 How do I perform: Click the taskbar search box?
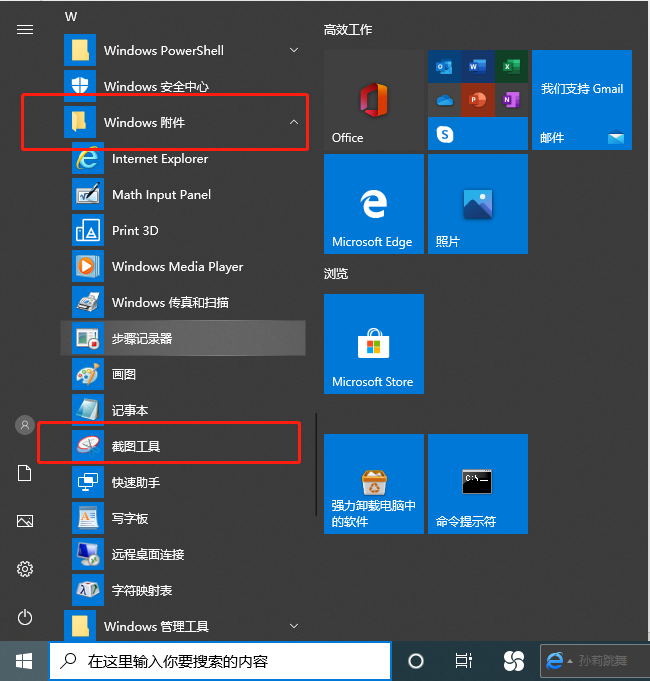[x=220, y=661]
